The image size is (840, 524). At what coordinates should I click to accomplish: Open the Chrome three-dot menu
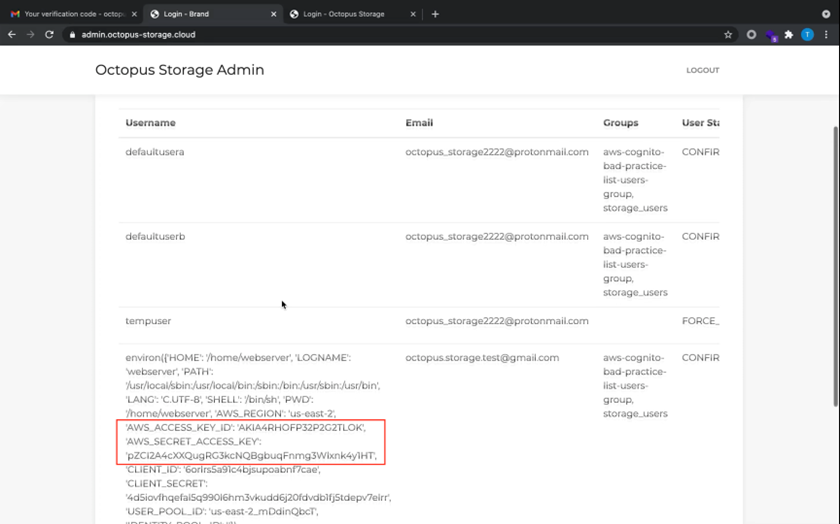826,34
